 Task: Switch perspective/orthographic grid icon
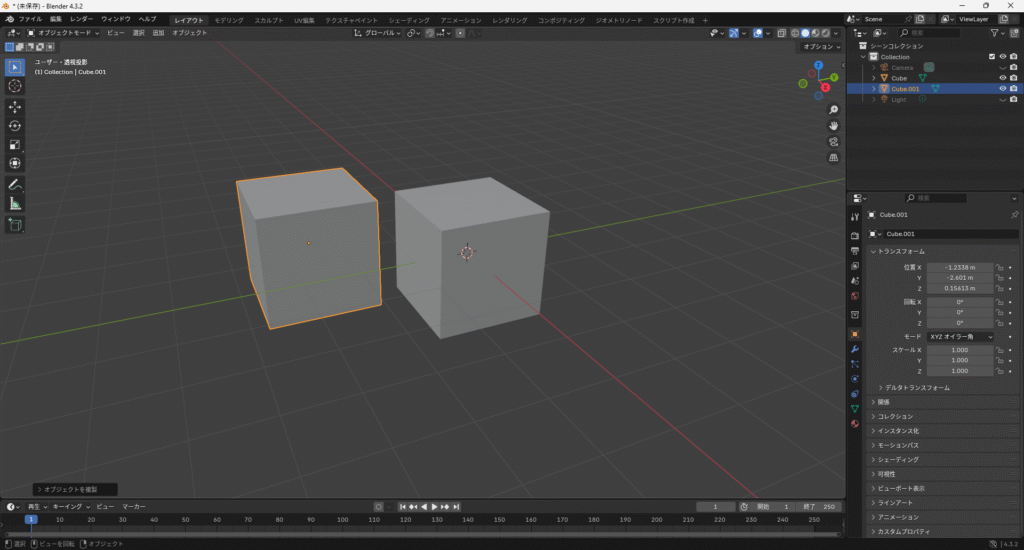tap(833, 157)
